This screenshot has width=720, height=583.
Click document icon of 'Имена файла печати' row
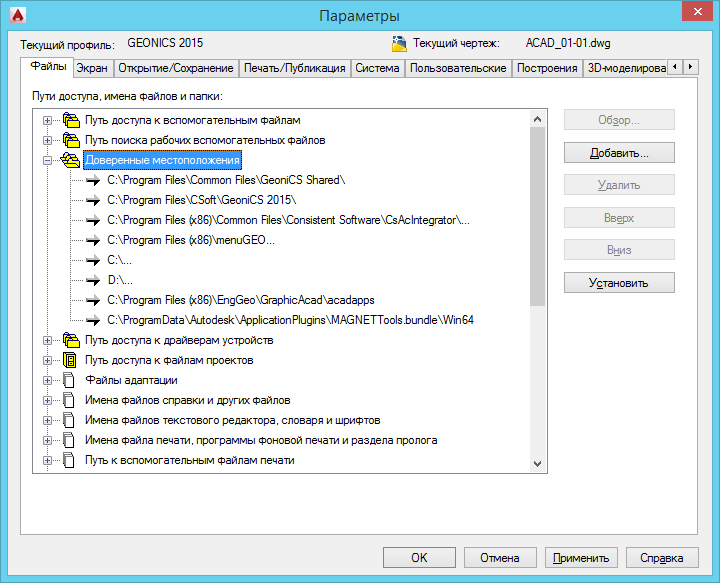(69, 440)
